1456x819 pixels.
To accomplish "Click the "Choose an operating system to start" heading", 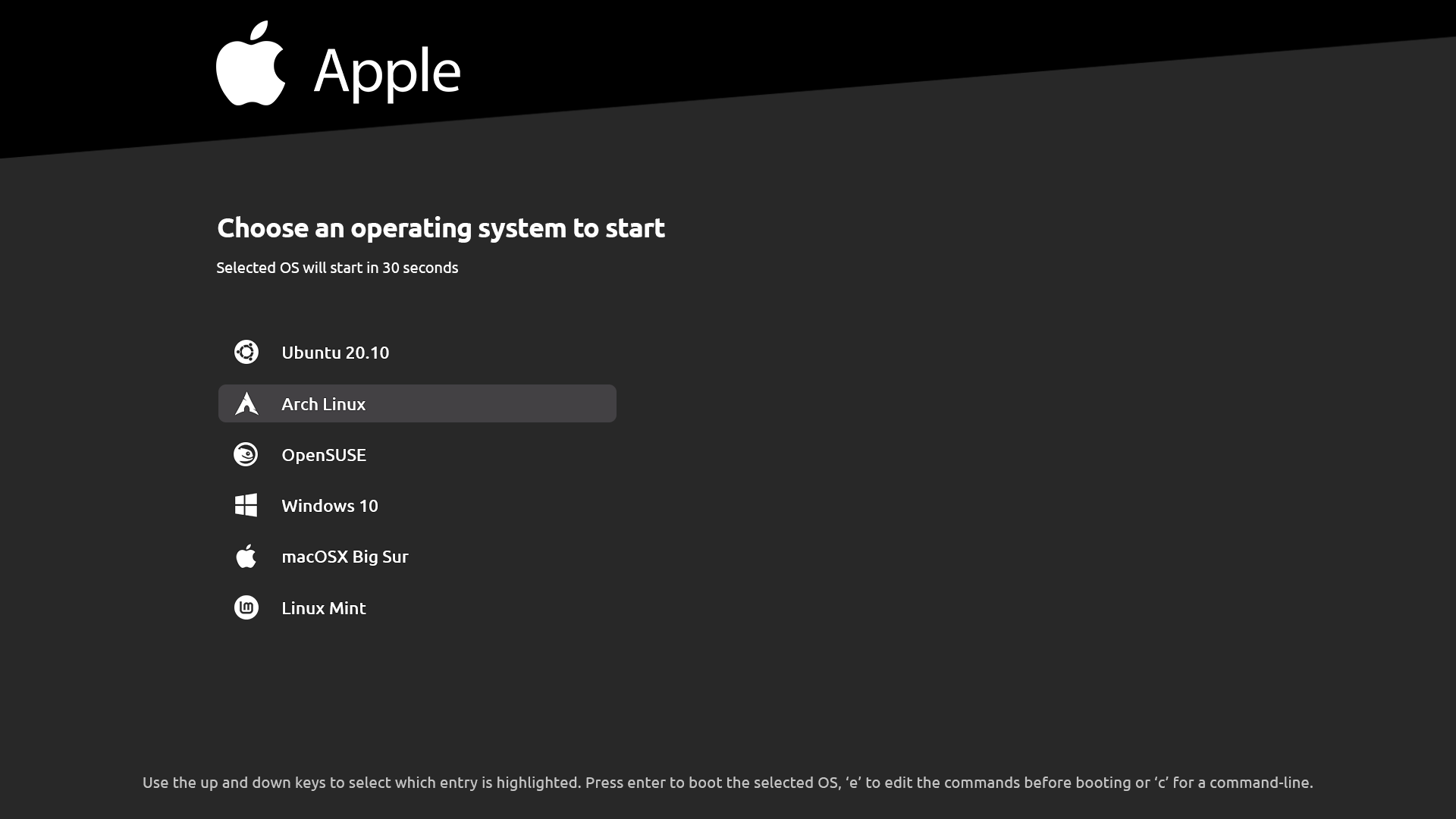I will (441, 227).
